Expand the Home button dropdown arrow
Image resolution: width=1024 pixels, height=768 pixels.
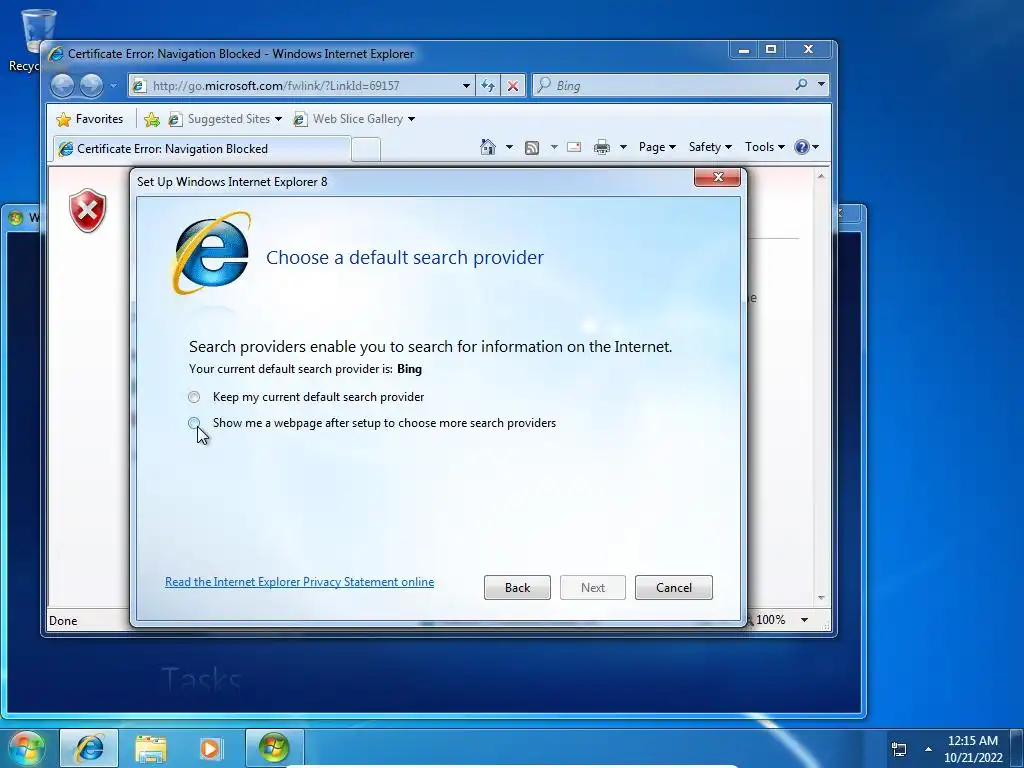509,147
